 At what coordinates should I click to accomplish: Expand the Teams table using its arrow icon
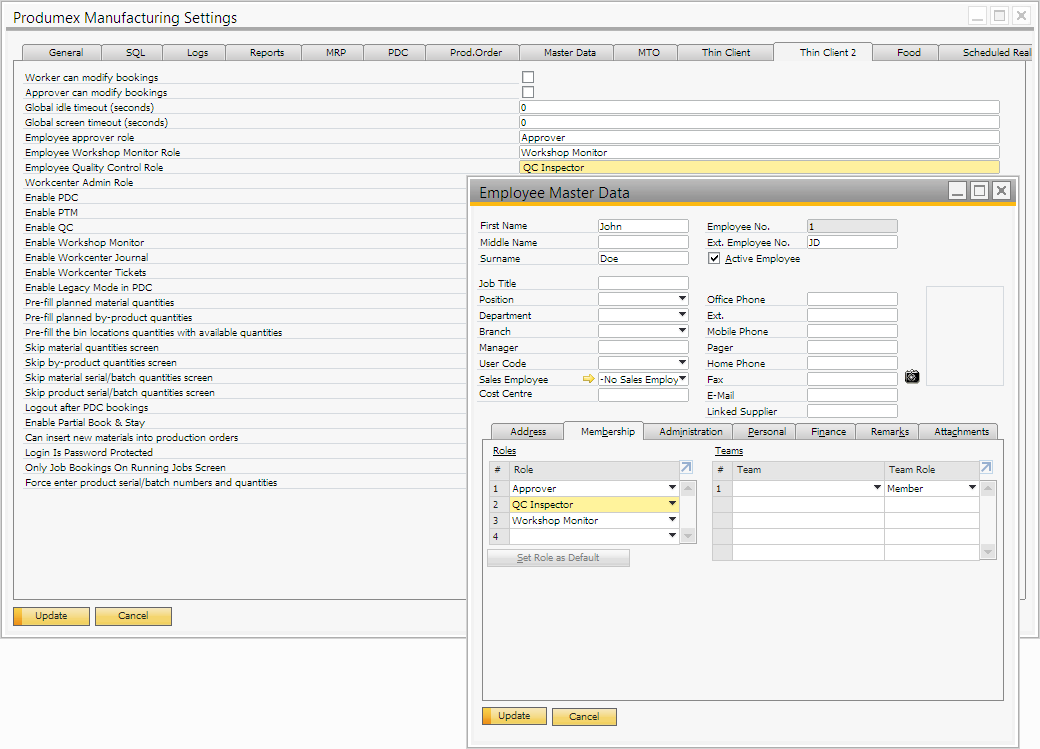[x=986, y=467]
